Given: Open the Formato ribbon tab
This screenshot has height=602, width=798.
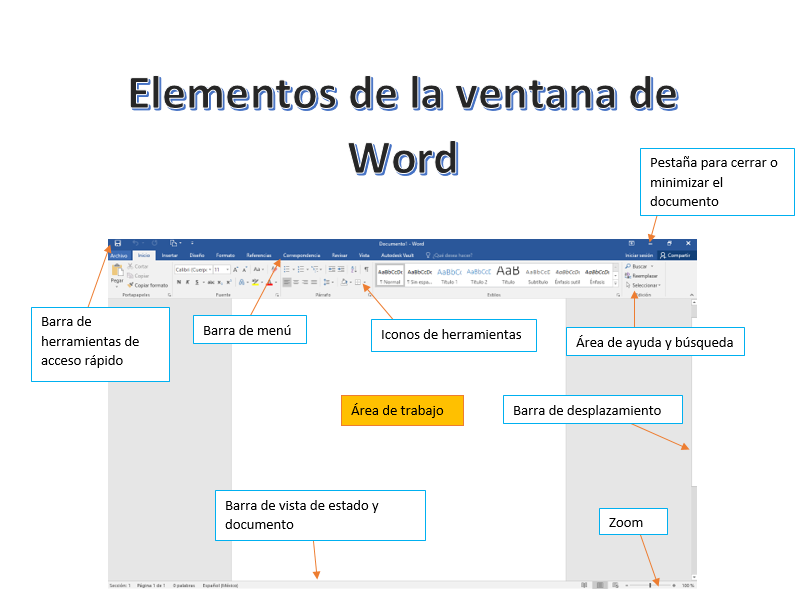Looking at the screenshot, I should 225,255.
